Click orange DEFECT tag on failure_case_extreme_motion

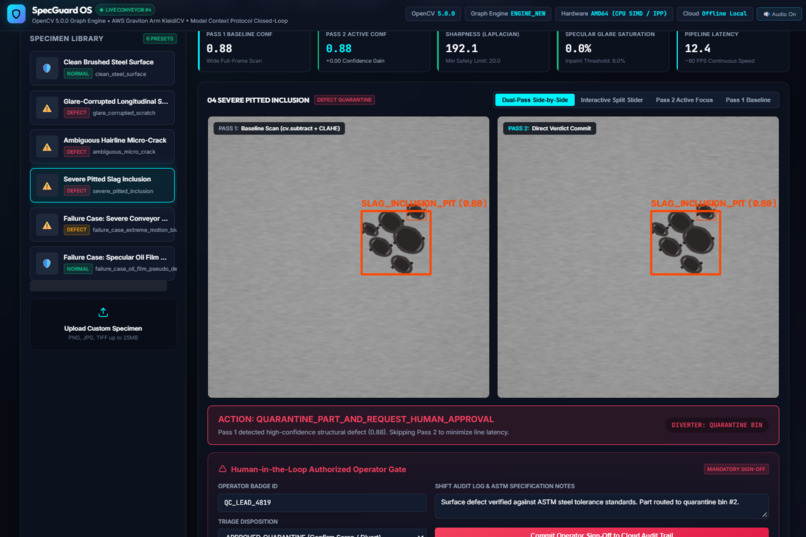(x=77, y=230)
